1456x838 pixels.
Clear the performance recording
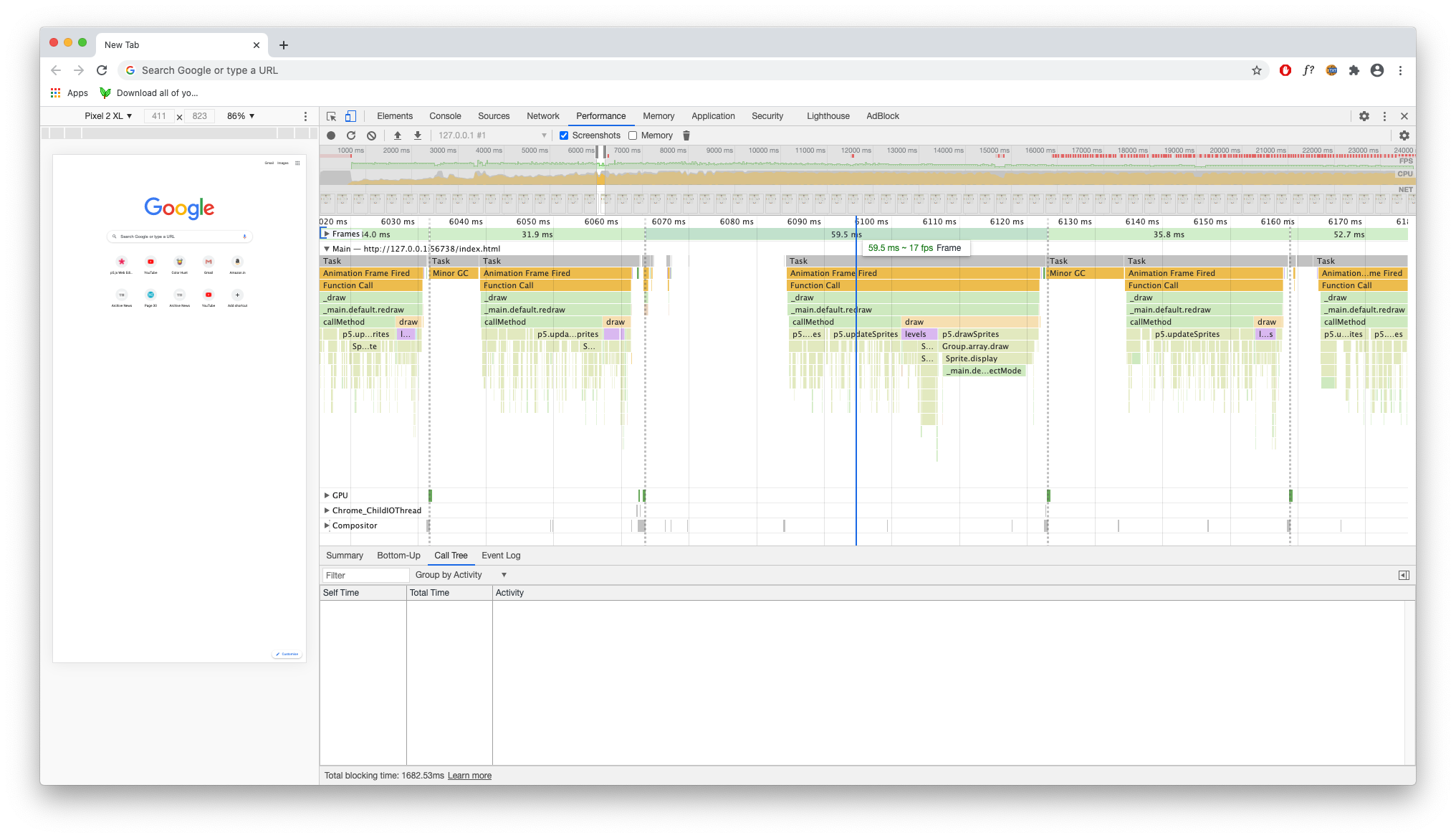[371, 135]
